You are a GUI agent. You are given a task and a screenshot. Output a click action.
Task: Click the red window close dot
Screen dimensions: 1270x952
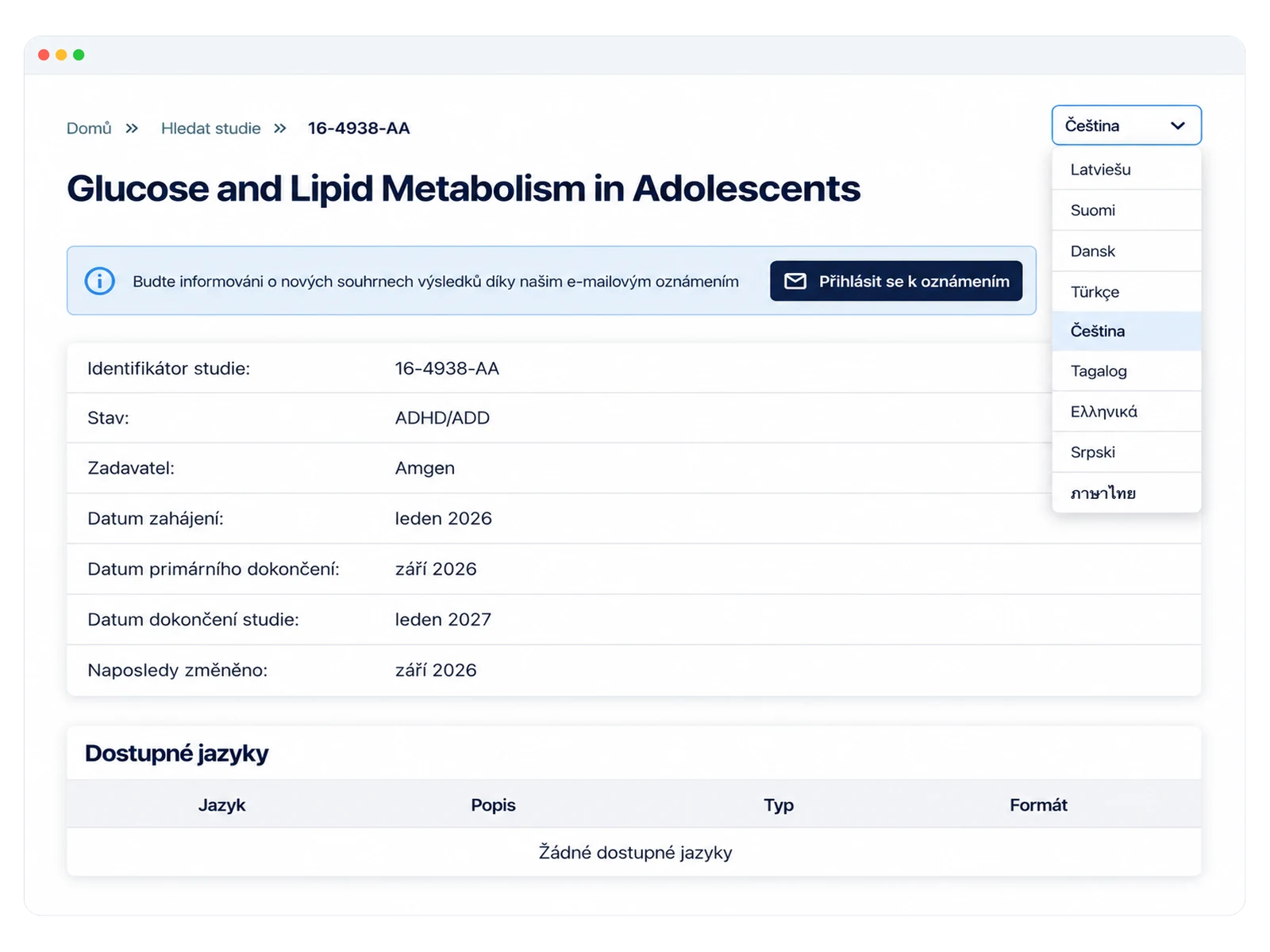coord(44,55)
